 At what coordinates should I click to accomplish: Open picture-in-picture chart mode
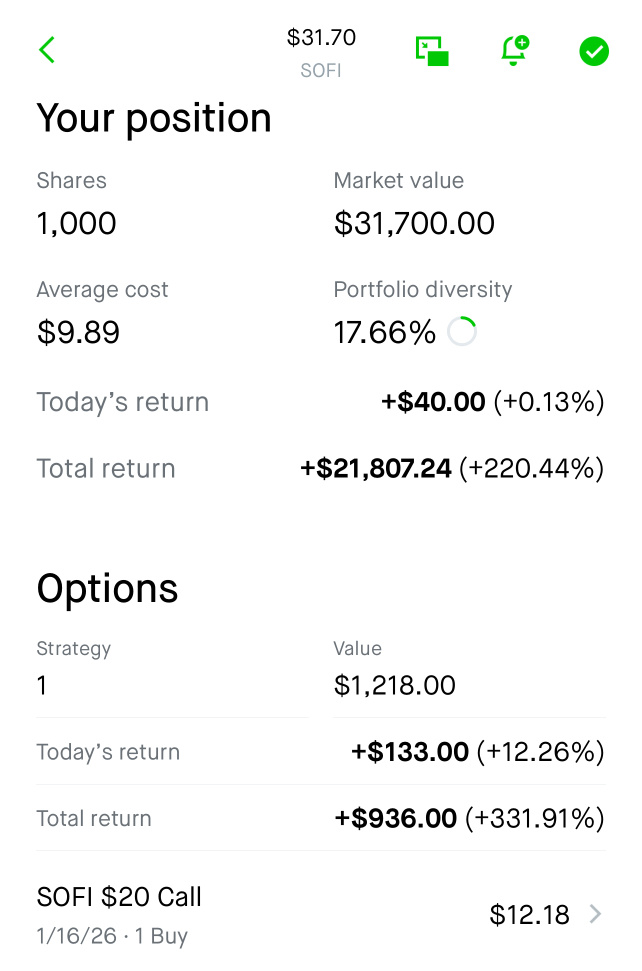click(x=430, y=50)
